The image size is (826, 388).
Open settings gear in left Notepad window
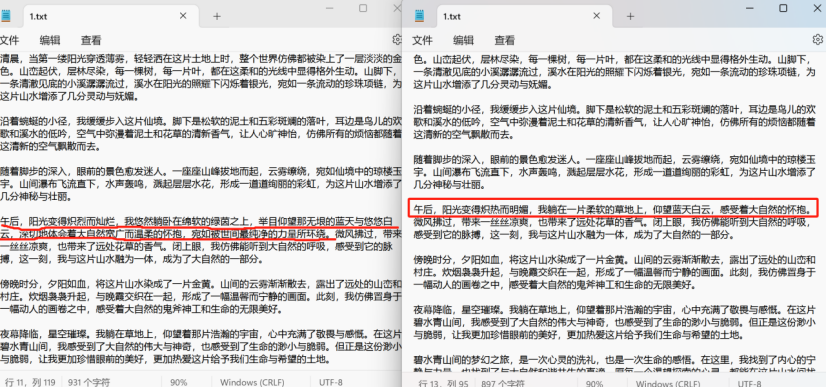pyautogui.click(x=397, y=39)
